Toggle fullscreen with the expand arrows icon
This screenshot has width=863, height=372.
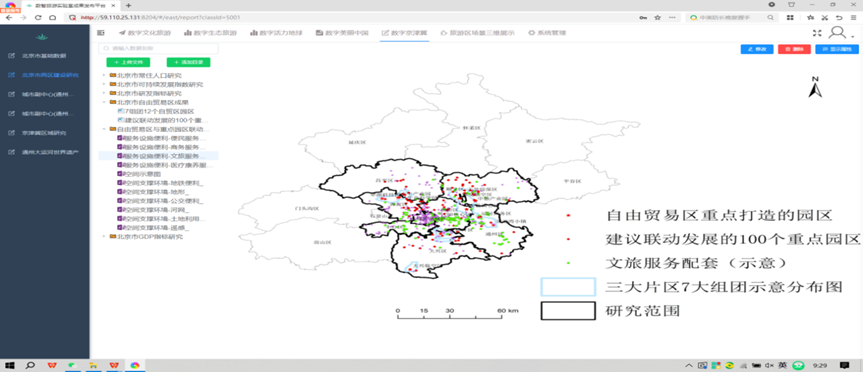(817, 33)
